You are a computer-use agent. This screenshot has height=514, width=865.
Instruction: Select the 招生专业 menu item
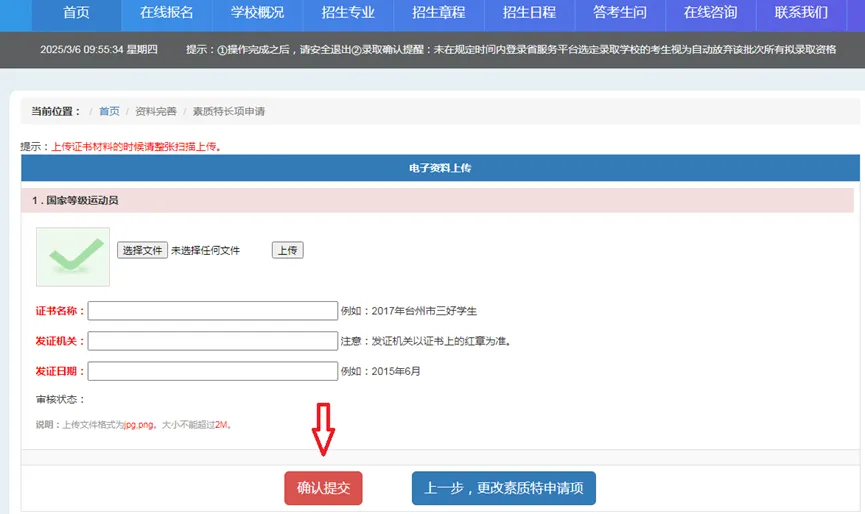pos(348,13)
